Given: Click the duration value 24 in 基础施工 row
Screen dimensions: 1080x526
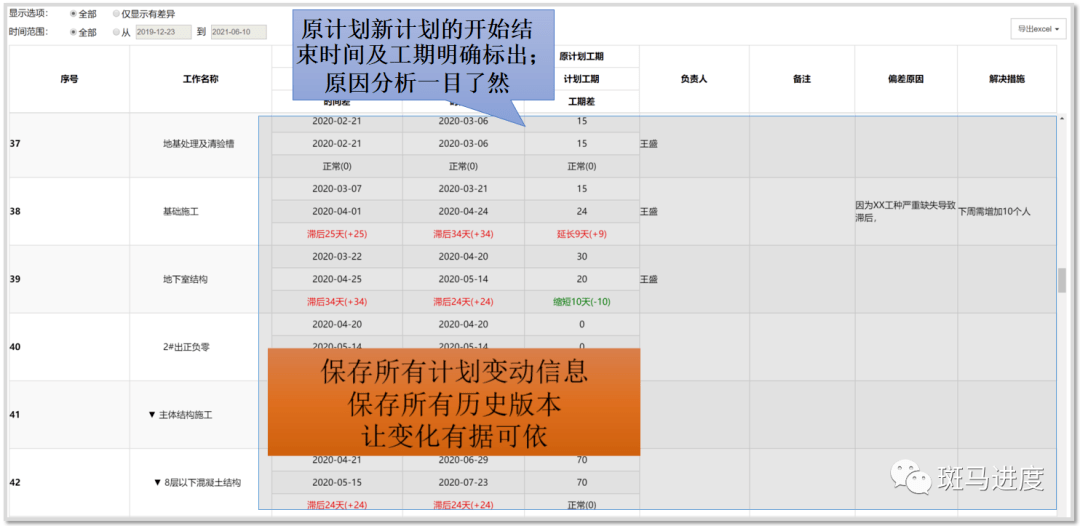Looking at the screenshot, I should tap(581, 211).
